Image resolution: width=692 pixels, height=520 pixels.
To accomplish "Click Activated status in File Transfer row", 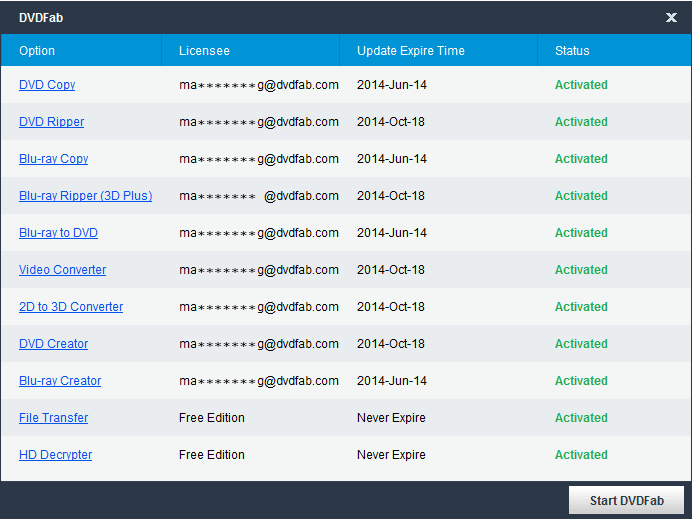I will 581,418.
